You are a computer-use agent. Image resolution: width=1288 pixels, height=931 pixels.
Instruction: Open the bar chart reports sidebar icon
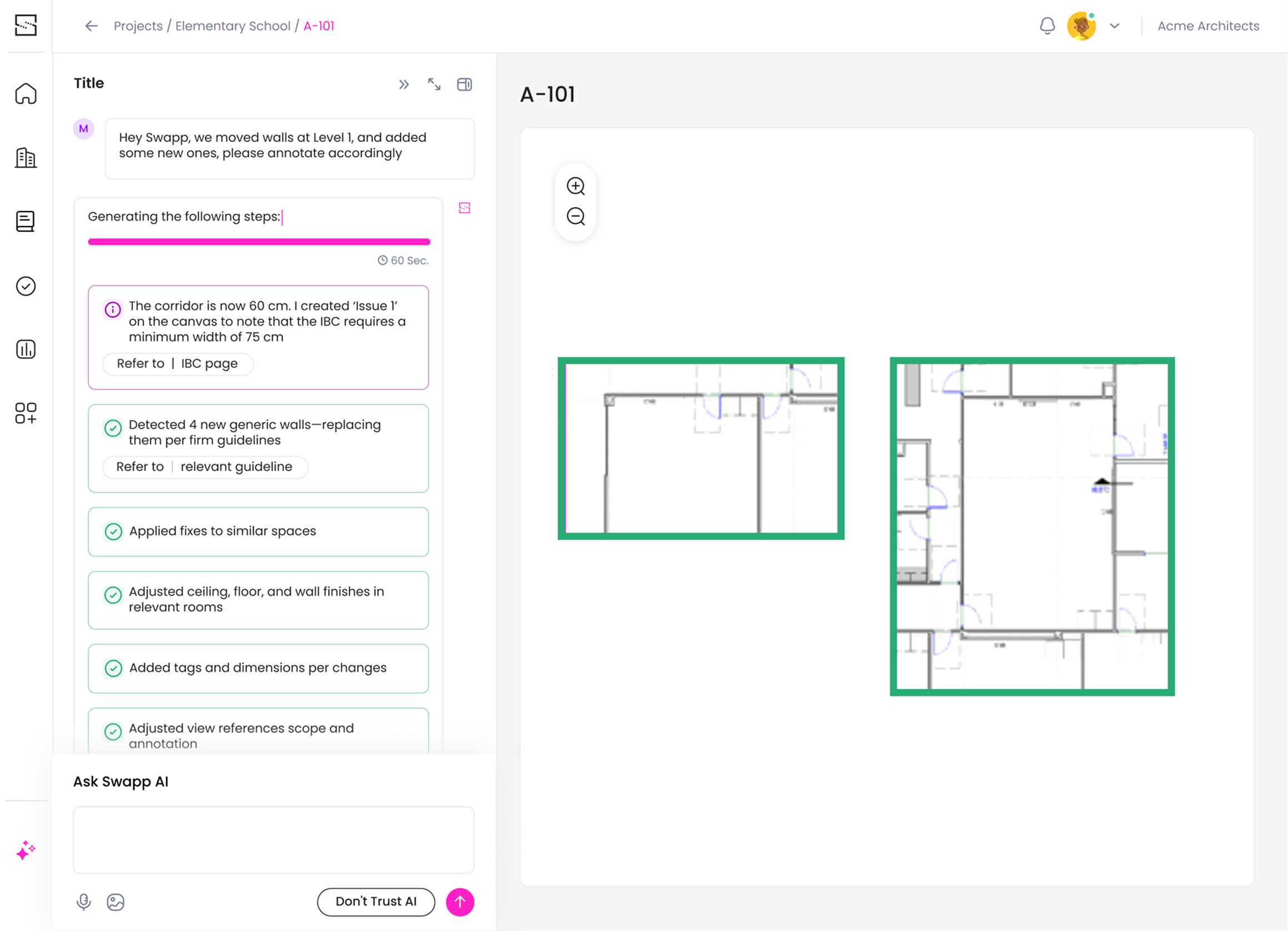pos(26,349)
